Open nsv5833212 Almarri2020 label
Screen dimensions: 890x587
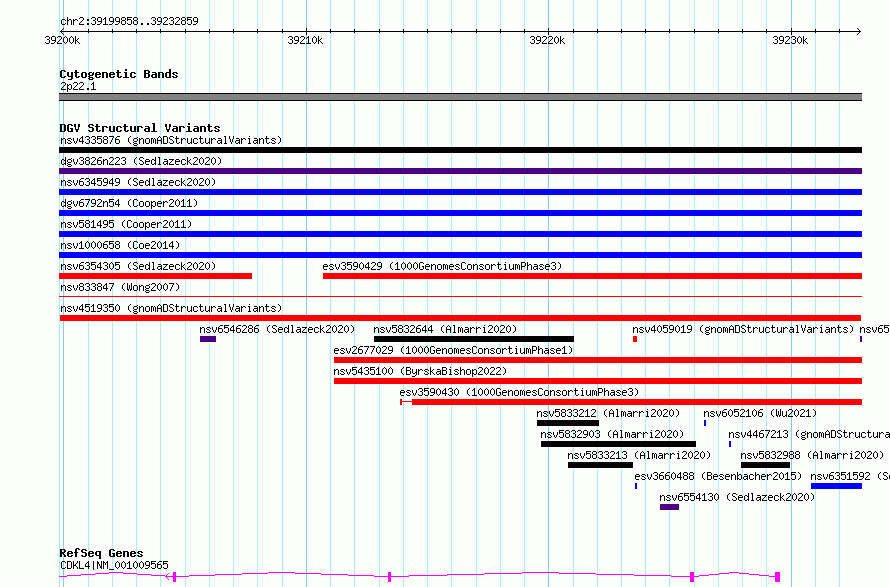(608, 413)
